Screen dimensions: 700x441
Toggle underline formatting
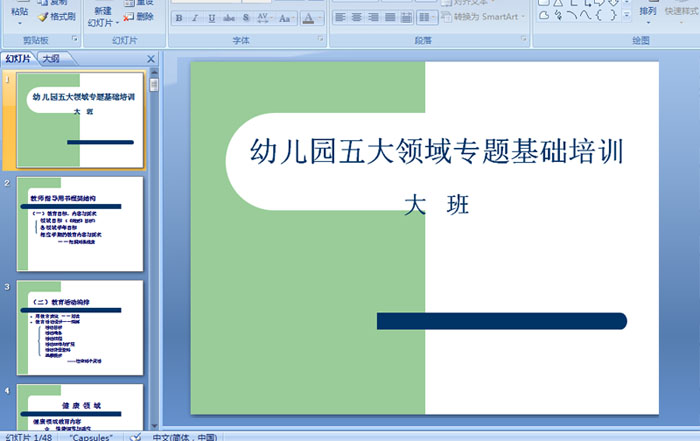coord(212,18)
